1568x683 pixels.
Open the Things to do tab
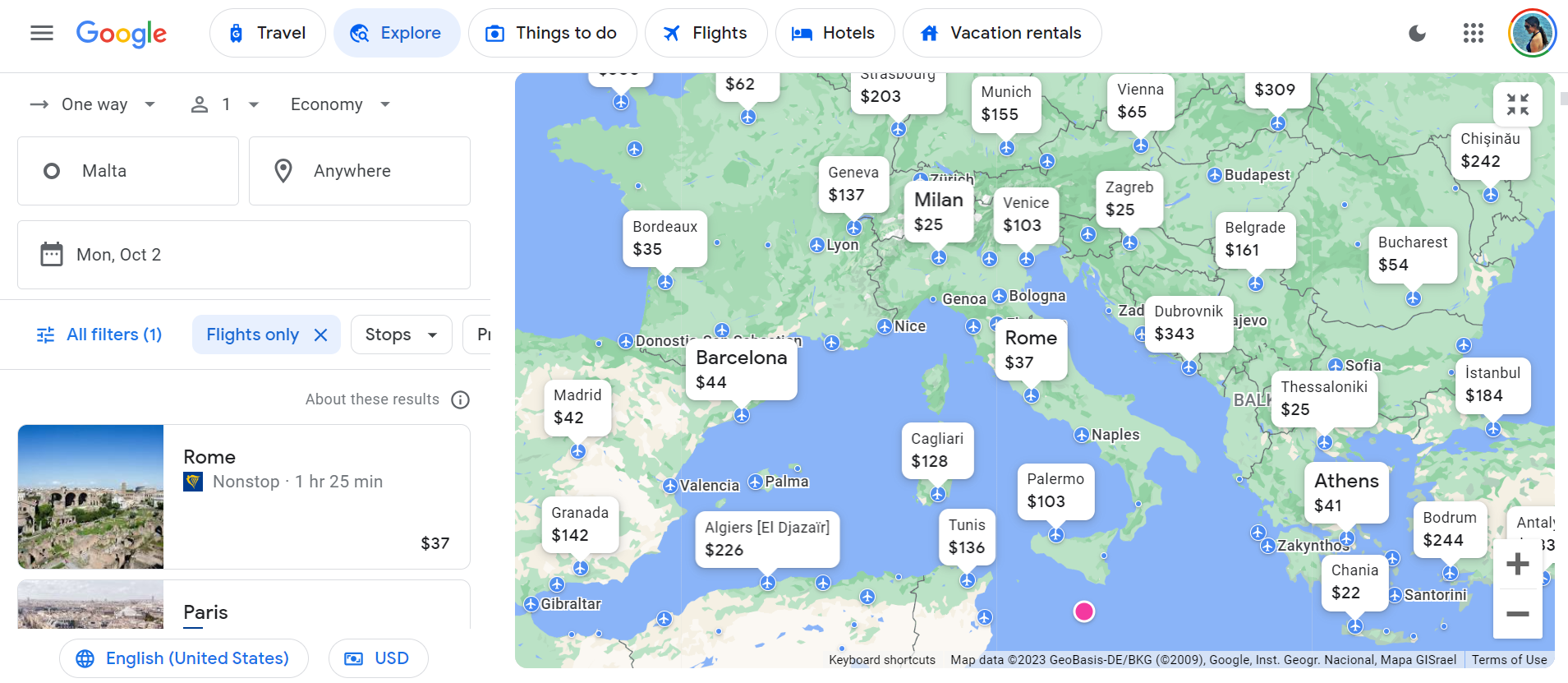pos(552,33)
